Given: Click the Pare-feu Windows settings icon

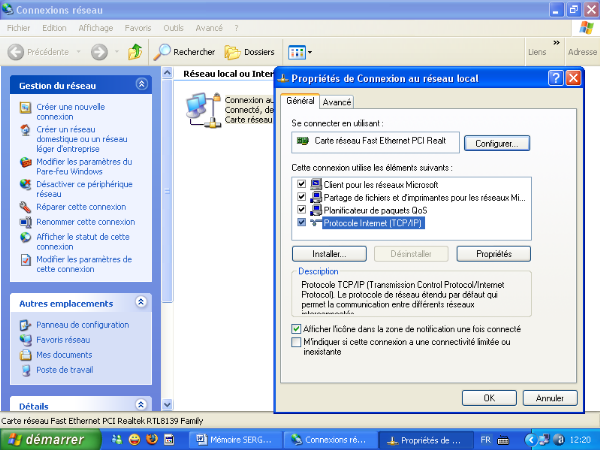Looking at the screenshot, I should (25, 162).
